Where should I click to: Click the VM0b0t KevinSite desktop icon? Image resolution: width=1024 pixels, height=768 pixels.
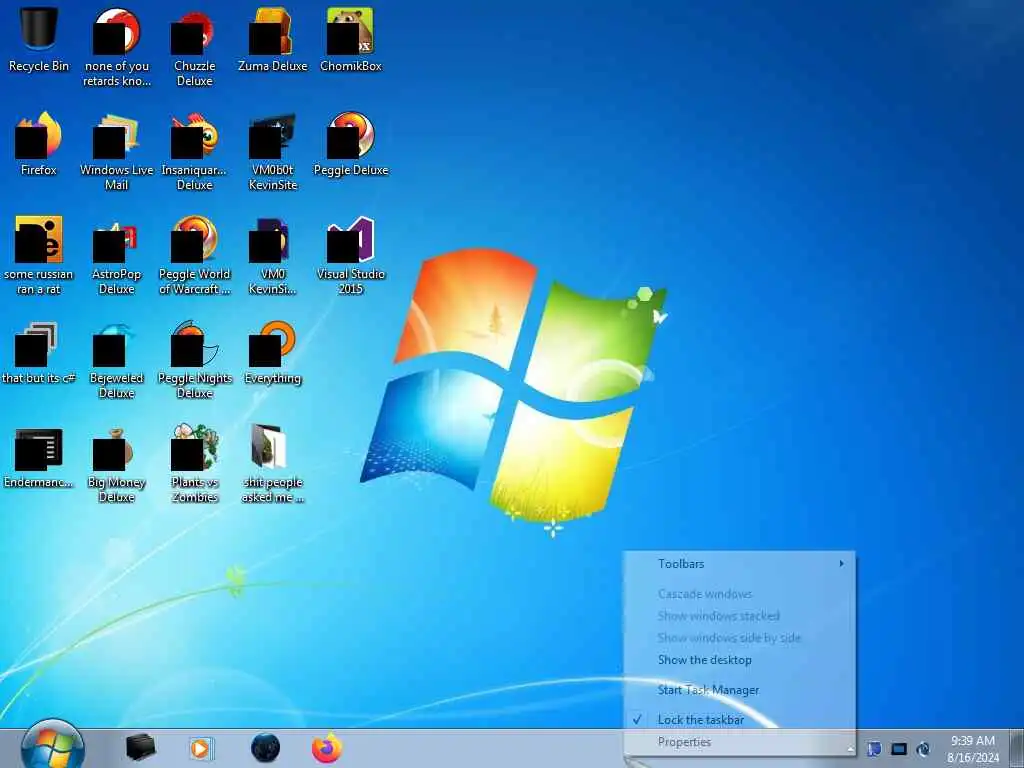point(272,151)
